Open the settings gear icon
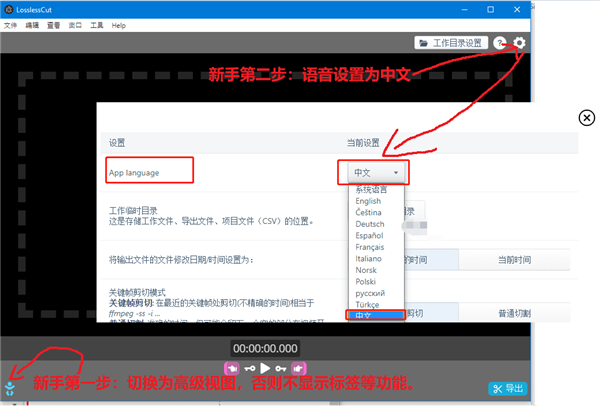 click(x=519, y=42)
